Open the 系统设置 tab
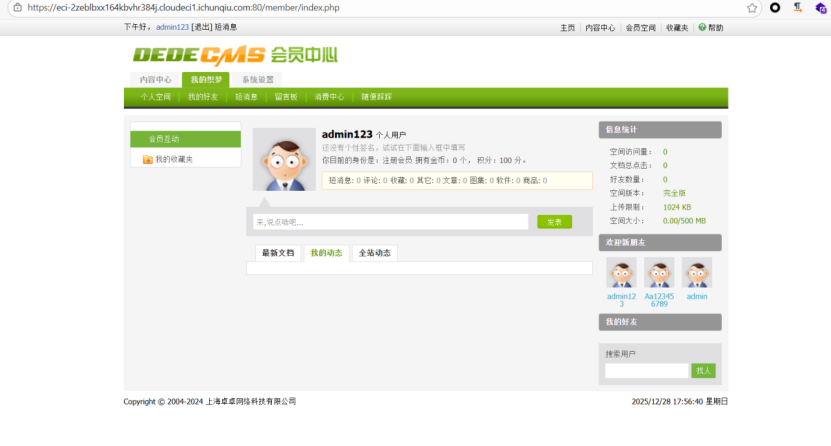The image size is (831, 446). point(258,79)
